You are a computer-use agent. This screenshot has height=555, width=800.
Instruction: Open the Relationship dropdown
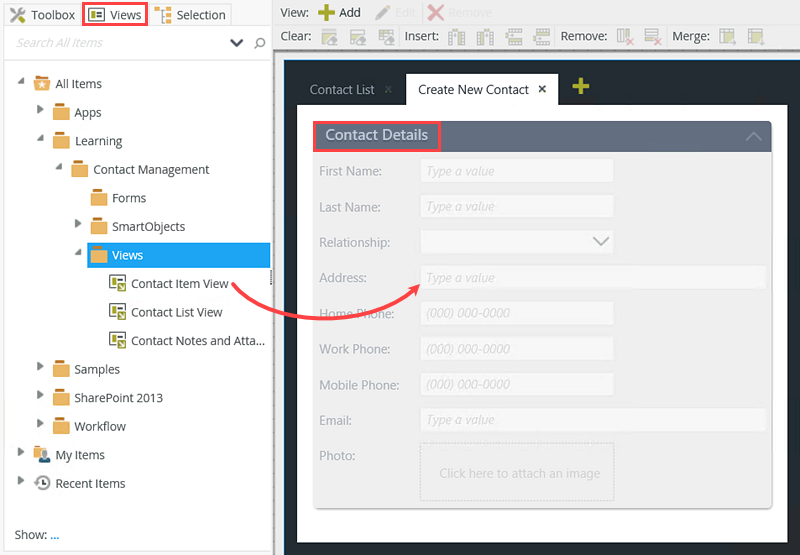pyautogui.click(x=601, y=242)
